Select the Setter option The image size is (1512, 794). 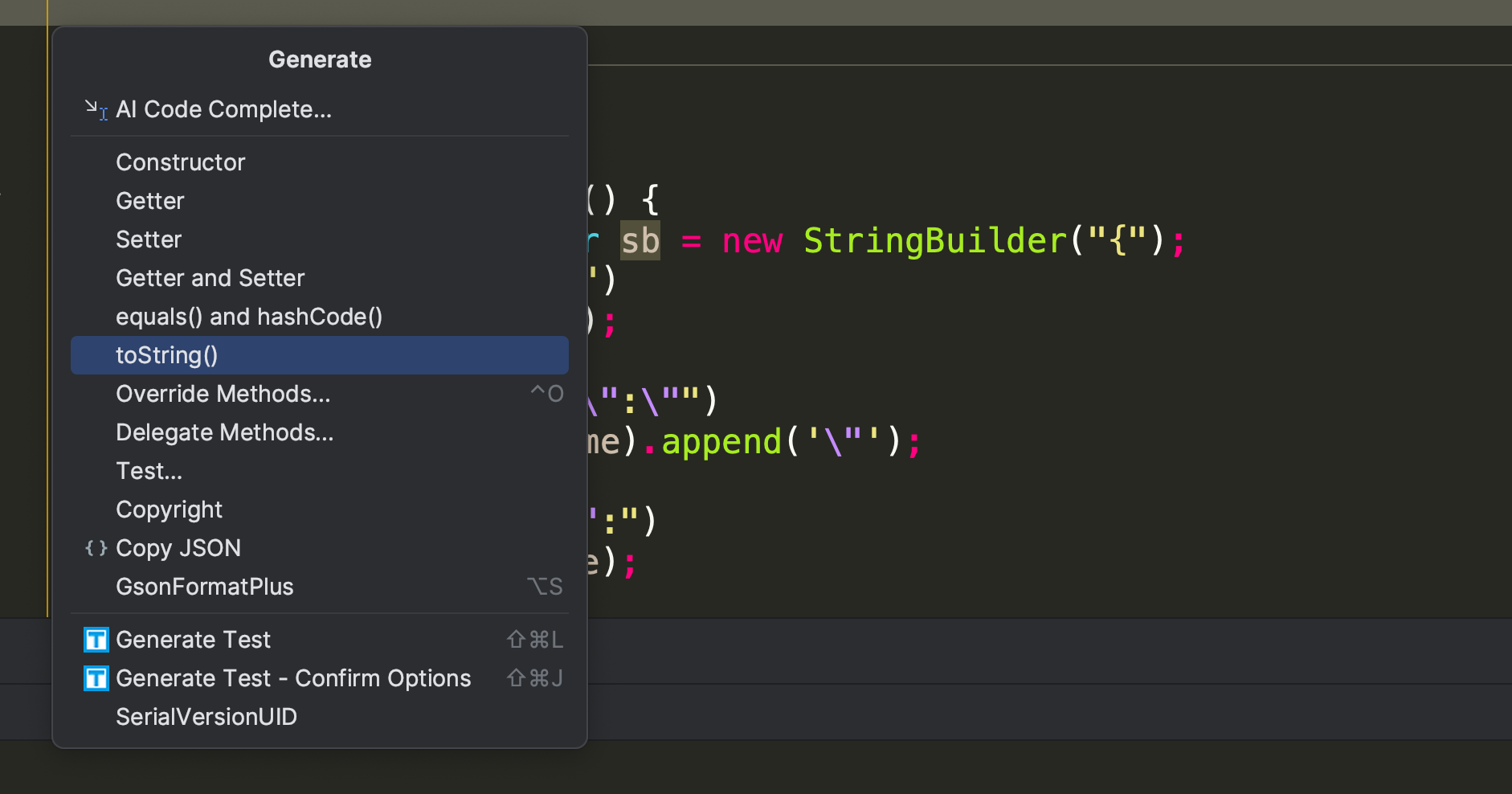pos(320,239)
